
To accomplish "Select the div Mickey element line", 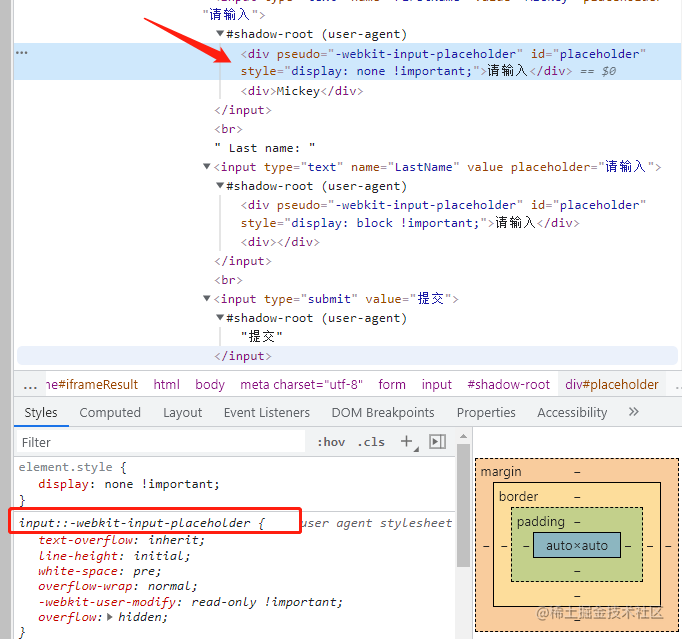I will (302, 91).
